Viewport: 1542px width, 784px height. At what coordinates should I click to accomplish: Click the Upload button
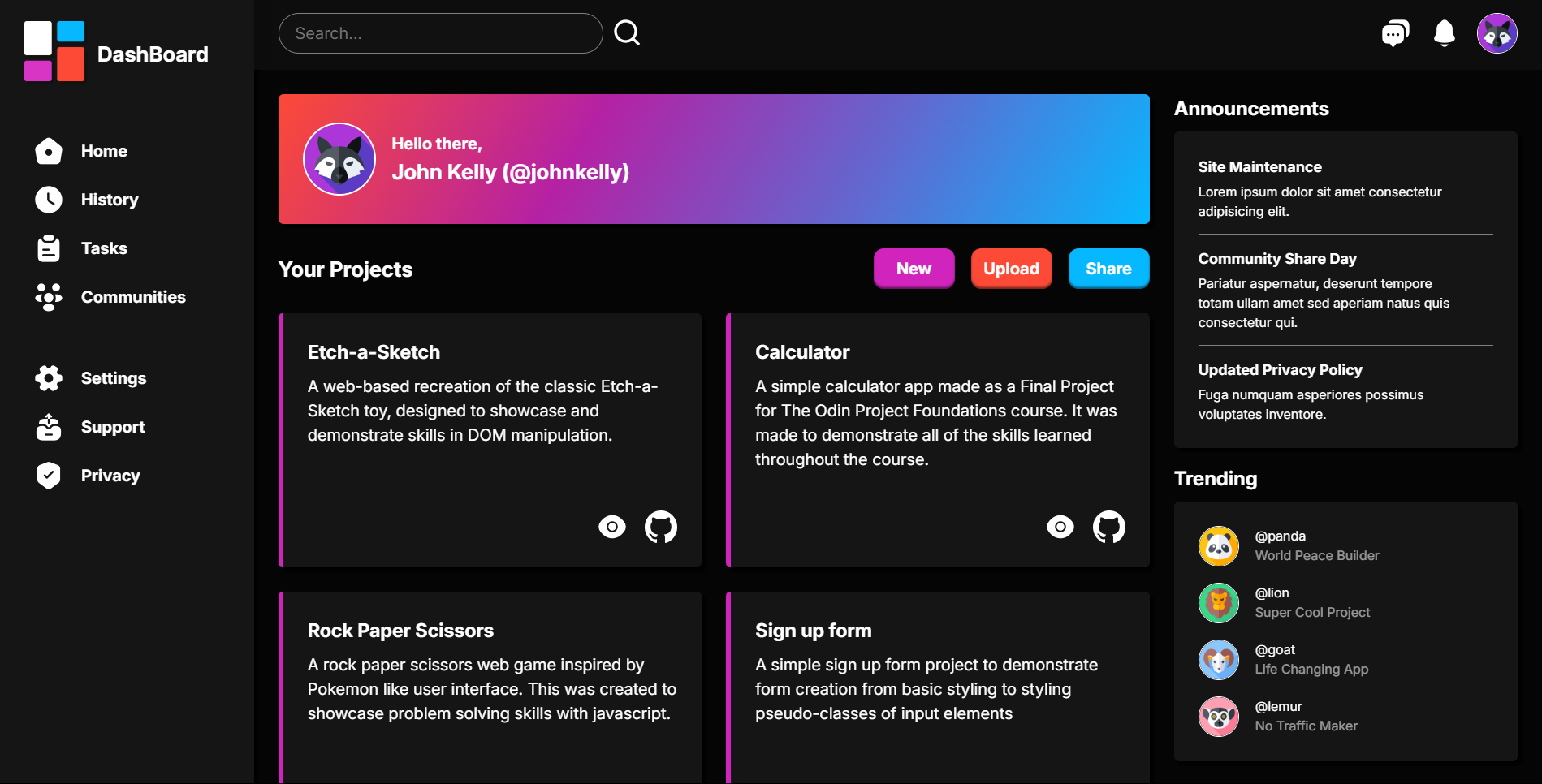tap(1011, 269)
